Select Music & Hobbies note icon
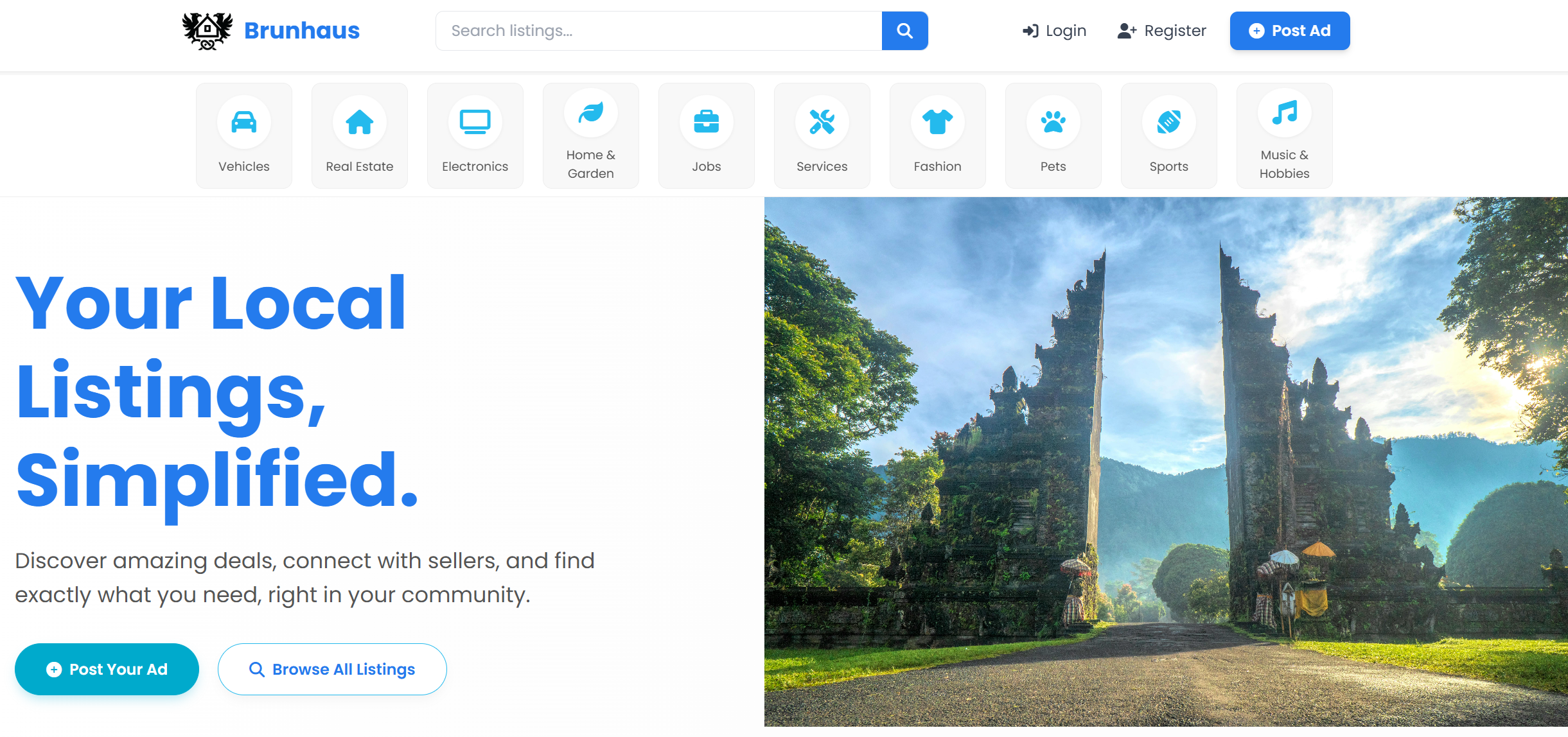Image resolution: width=1568 pixels, height=737 pixels. point(1285,114)
